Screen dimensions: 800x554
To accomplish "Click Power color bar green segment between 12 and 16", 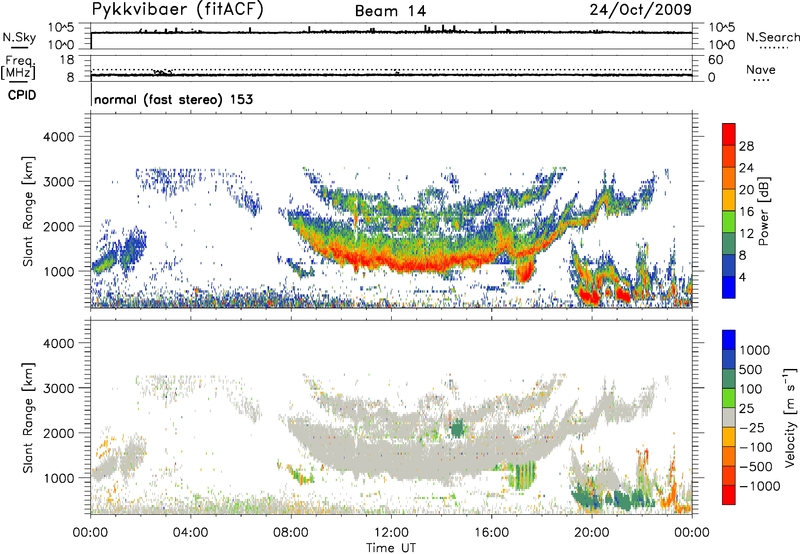I will point(729,222).
